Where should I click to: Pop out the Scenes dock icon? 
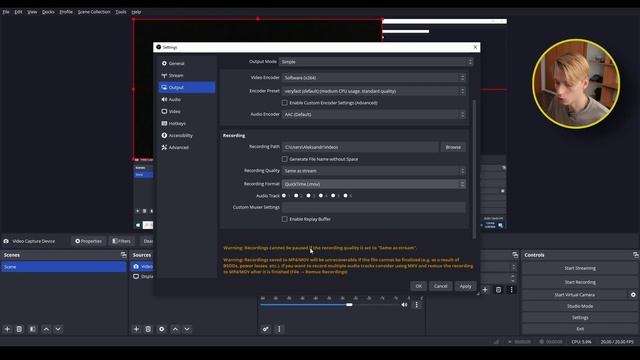[123, 255]
